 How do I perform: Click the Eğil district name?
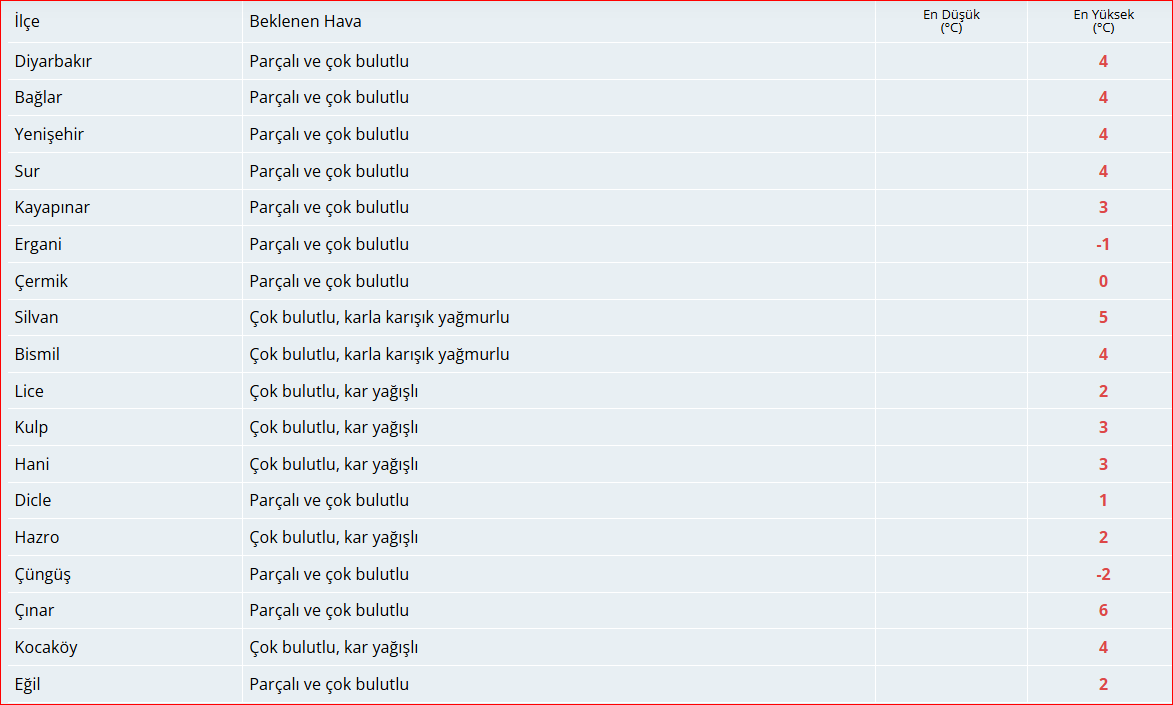pyautogui.click(x=28, y=685)
